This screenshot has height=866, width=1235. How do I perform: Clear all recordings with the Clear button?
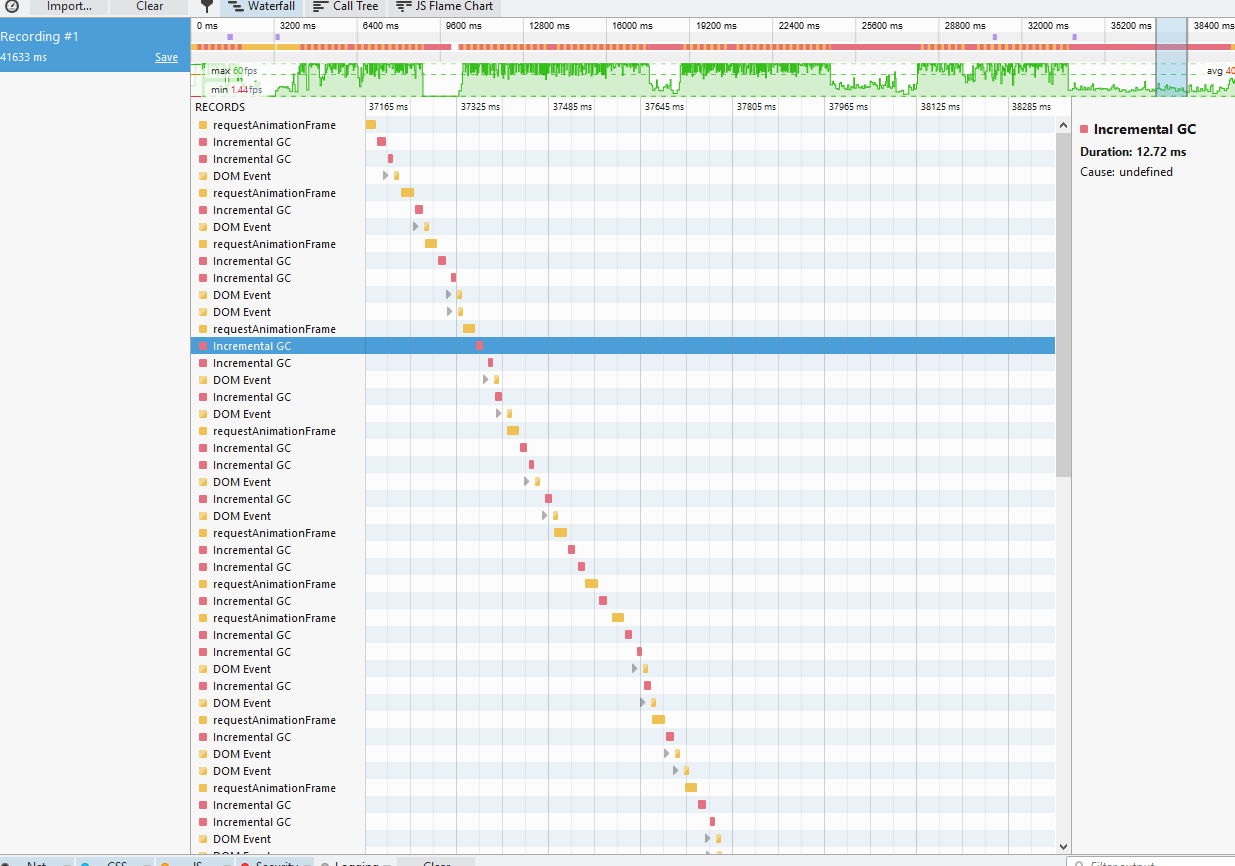coord(150,6)
